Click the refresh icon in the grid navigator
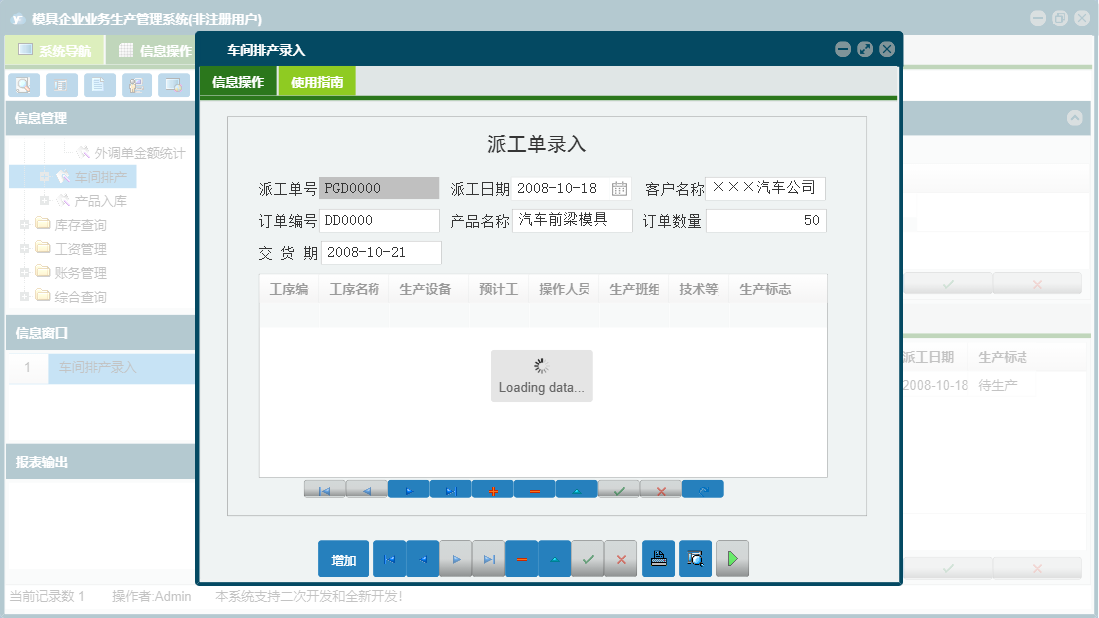 703,489
